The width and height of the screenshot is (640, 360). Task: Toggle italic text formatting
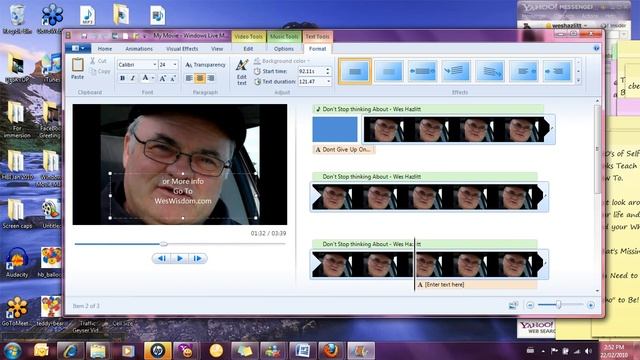[133, 78]
